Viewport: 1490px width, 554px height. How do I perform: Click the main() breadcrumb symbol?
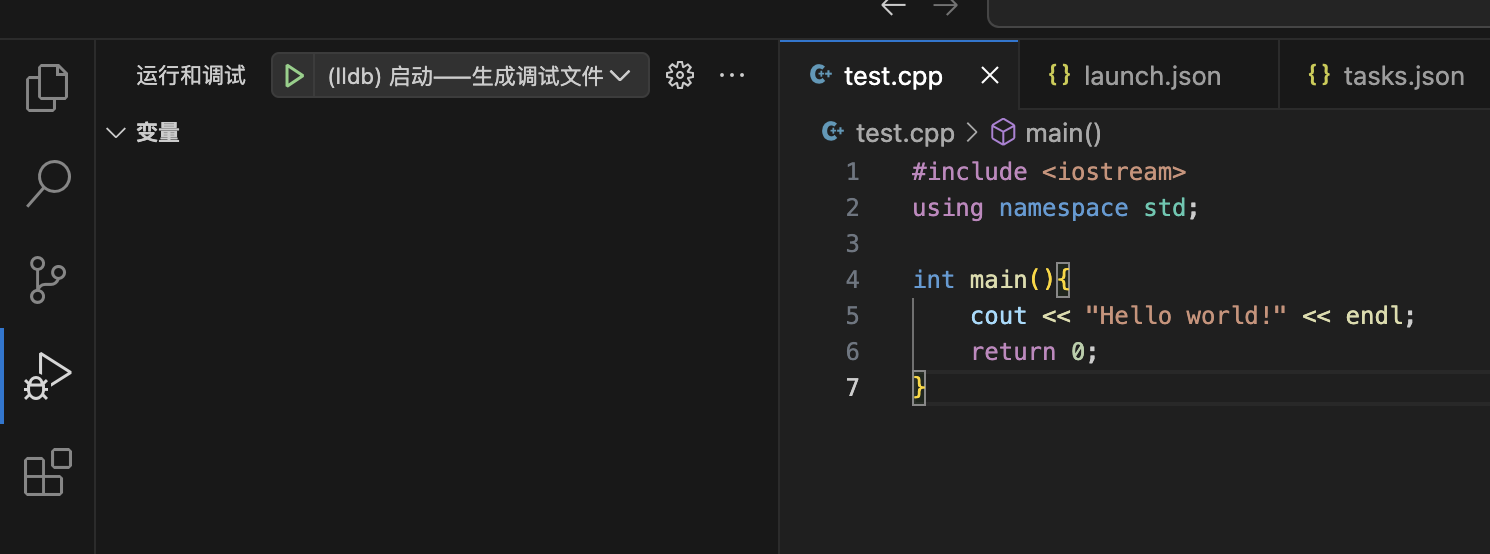[x=1062, y=133]
